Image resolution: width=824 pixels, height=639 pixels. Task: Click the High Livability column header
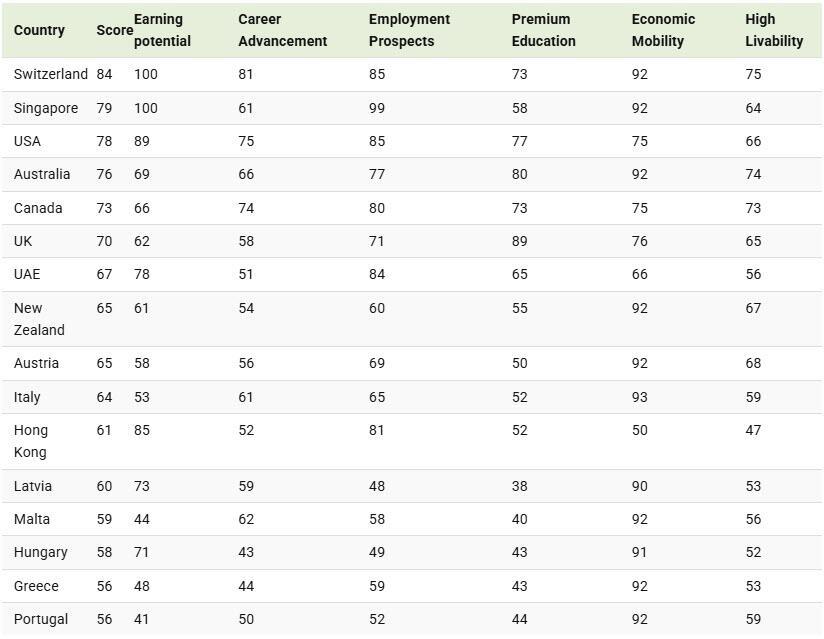[774, 30]
